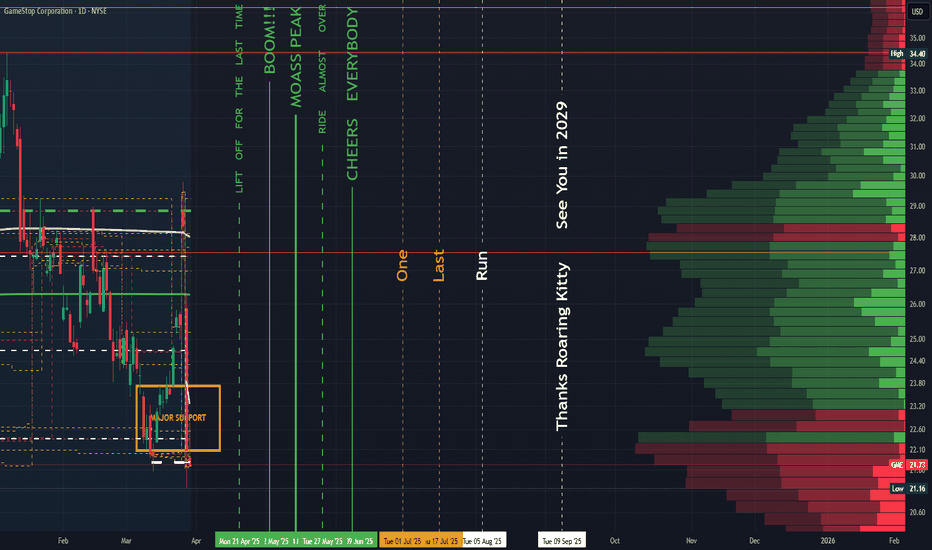Click the 'Tue 01 Jul '25' date label

pyautogui.click(x=402, y=540)
